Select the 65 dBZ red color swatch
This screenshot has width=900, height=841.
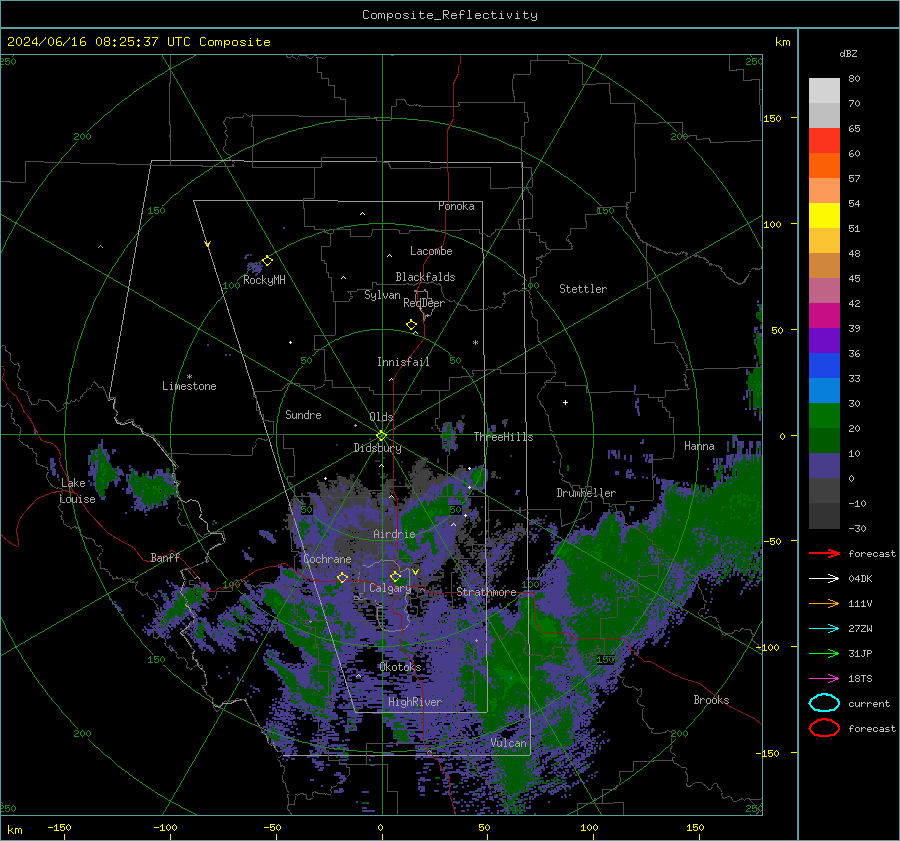tap(824, 141)
